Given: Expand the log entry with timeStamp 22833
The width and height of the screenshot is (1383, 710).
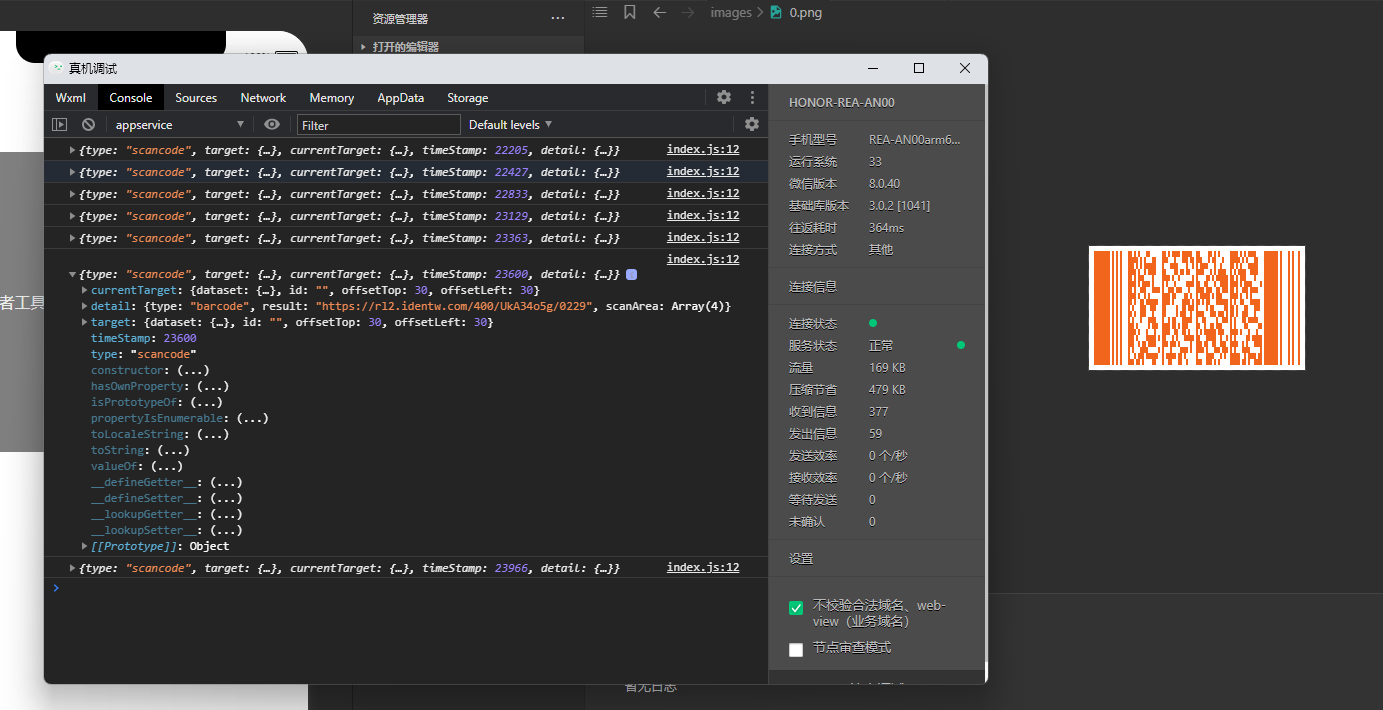Looking at the screenshot, I should point(72,194).
